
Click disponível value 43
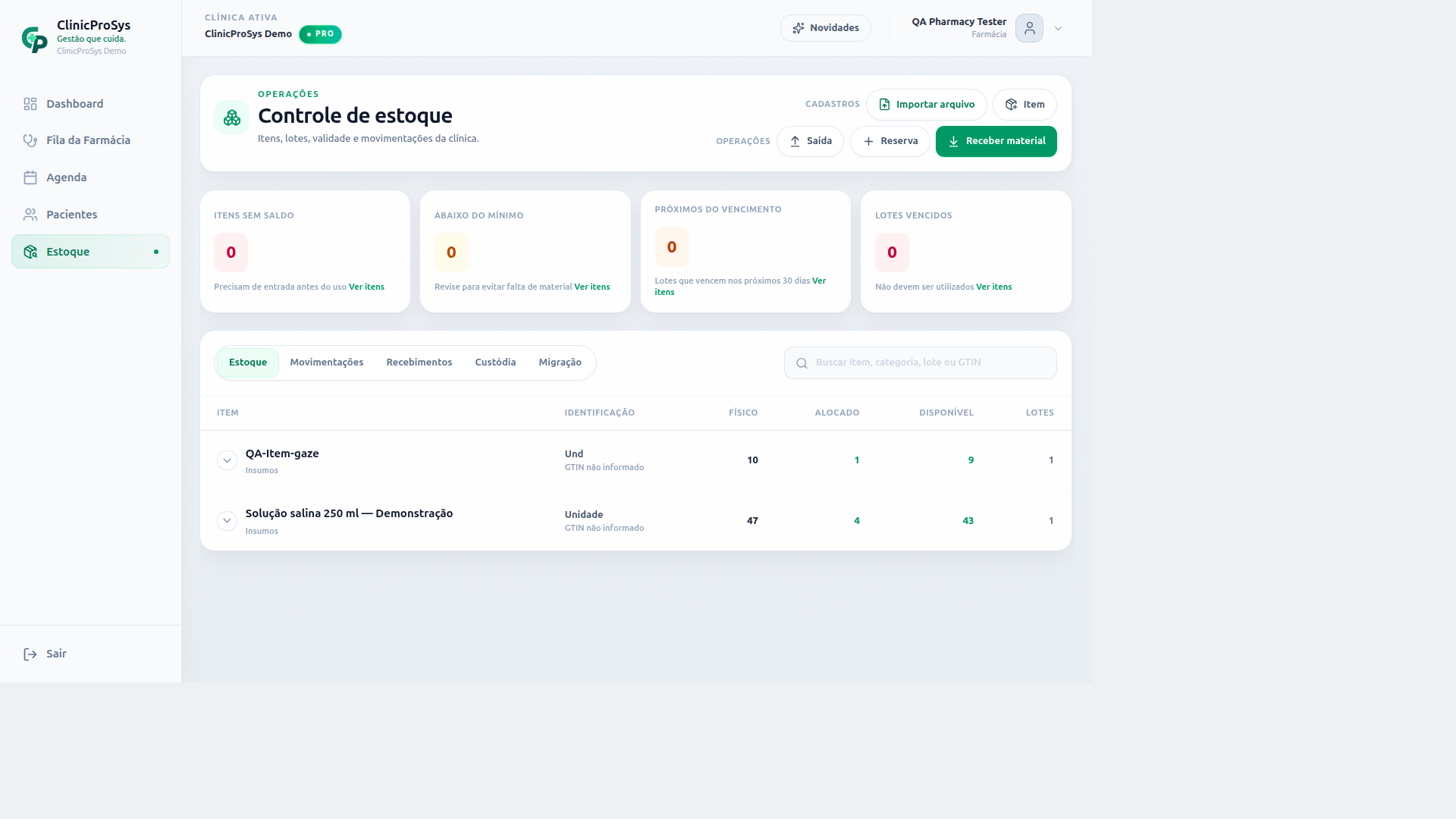(968, 521)
